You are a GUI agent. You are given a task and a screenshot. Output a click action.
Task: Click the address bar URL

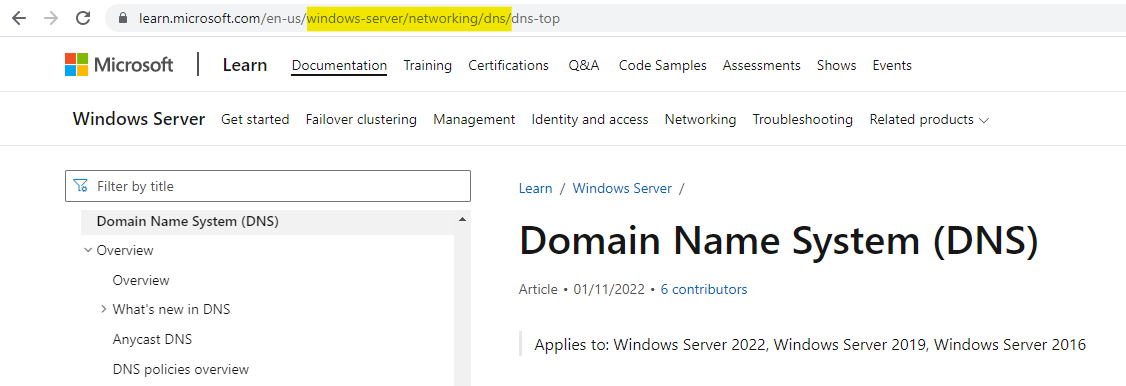coord(349,19)
